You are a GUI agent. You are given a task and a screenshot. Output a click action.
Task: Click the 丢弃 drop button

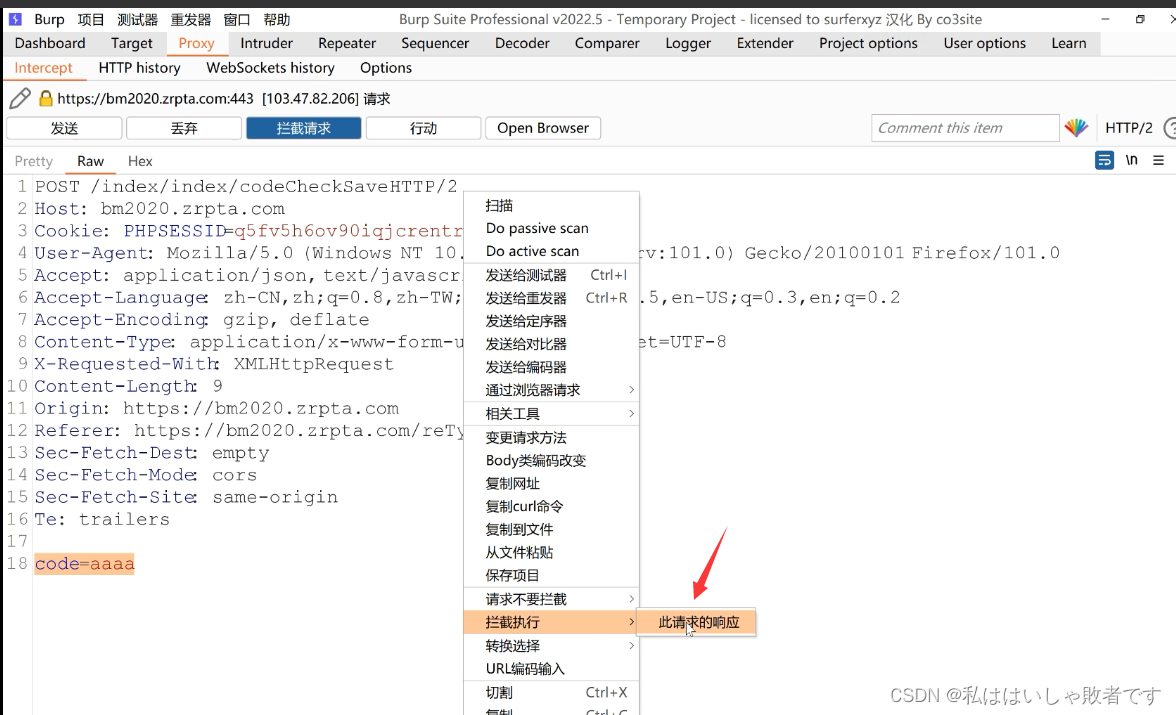pos(184,128)
